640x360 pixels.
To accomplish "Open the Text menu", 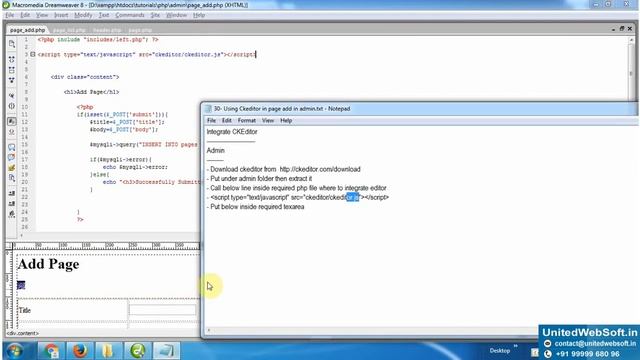I will (104, 15).
